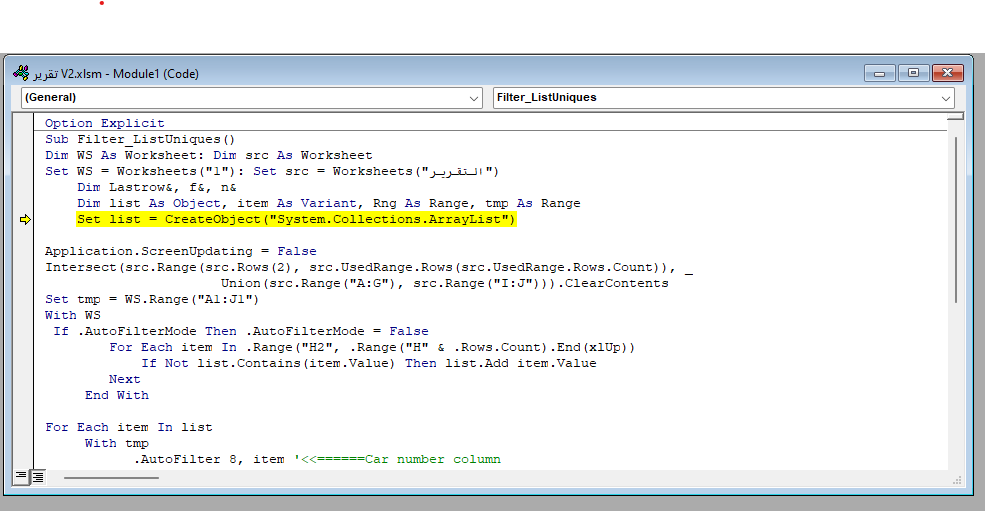Click 'If Not list.Contains' line

[x=368, y=363]
